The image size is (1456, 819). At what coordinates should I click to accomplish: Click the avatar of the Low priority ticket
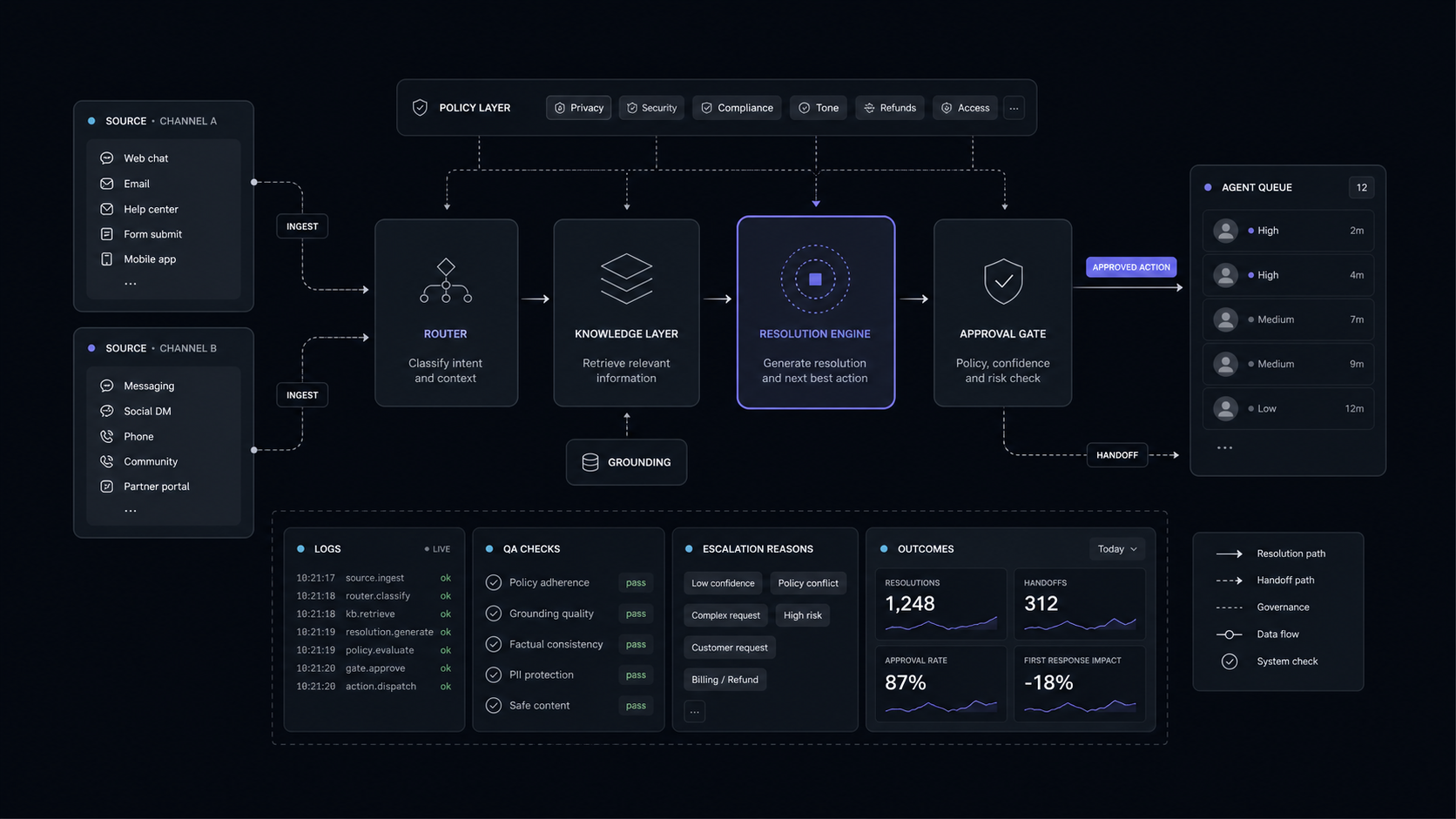click(x=1226, y=408)
